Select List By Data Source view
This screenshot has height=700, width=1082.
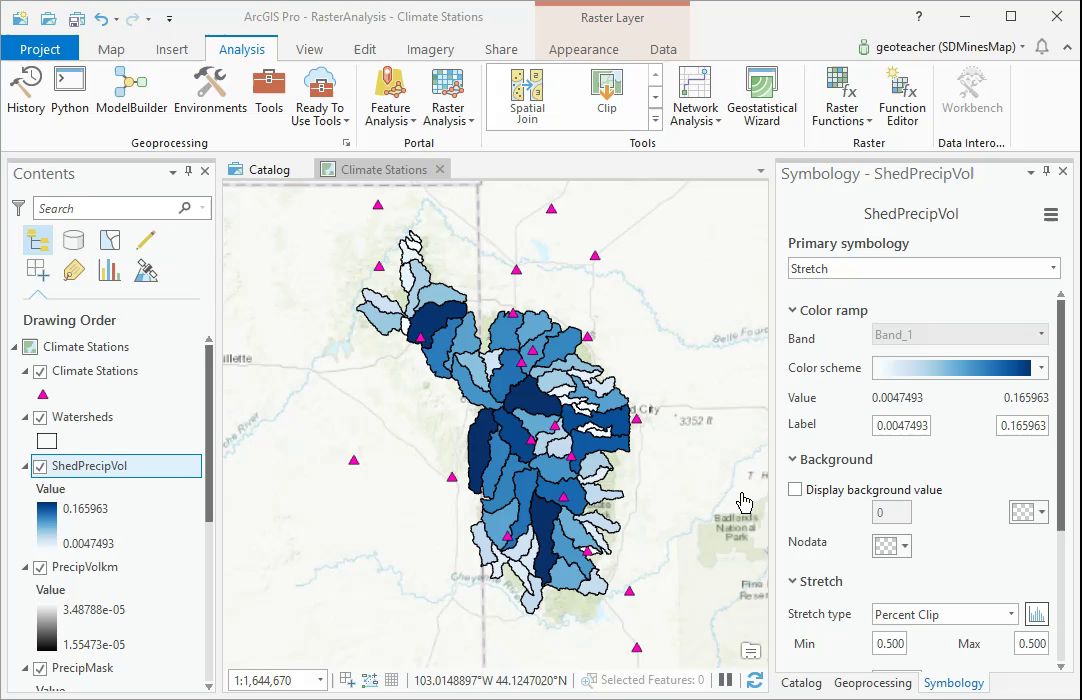(73, 240)
